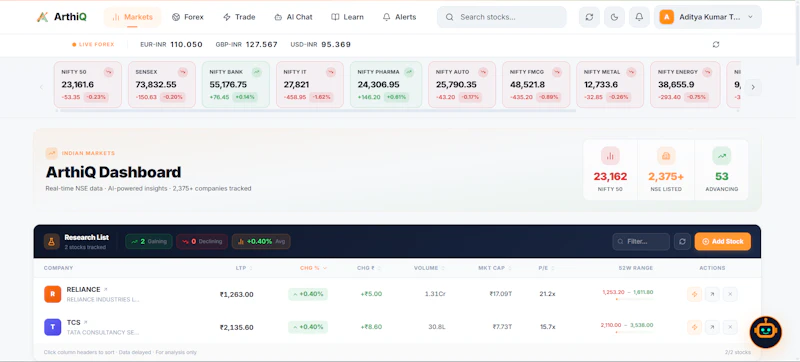Click the USD-INR 95.369 rate

[x=320, y=44]
